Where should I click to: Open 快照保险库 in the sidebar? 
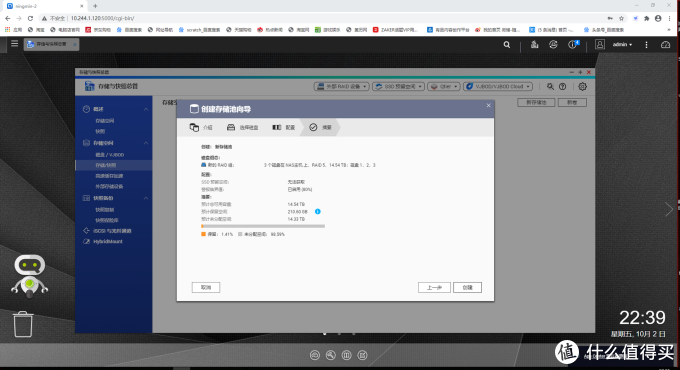coord(107,220)
